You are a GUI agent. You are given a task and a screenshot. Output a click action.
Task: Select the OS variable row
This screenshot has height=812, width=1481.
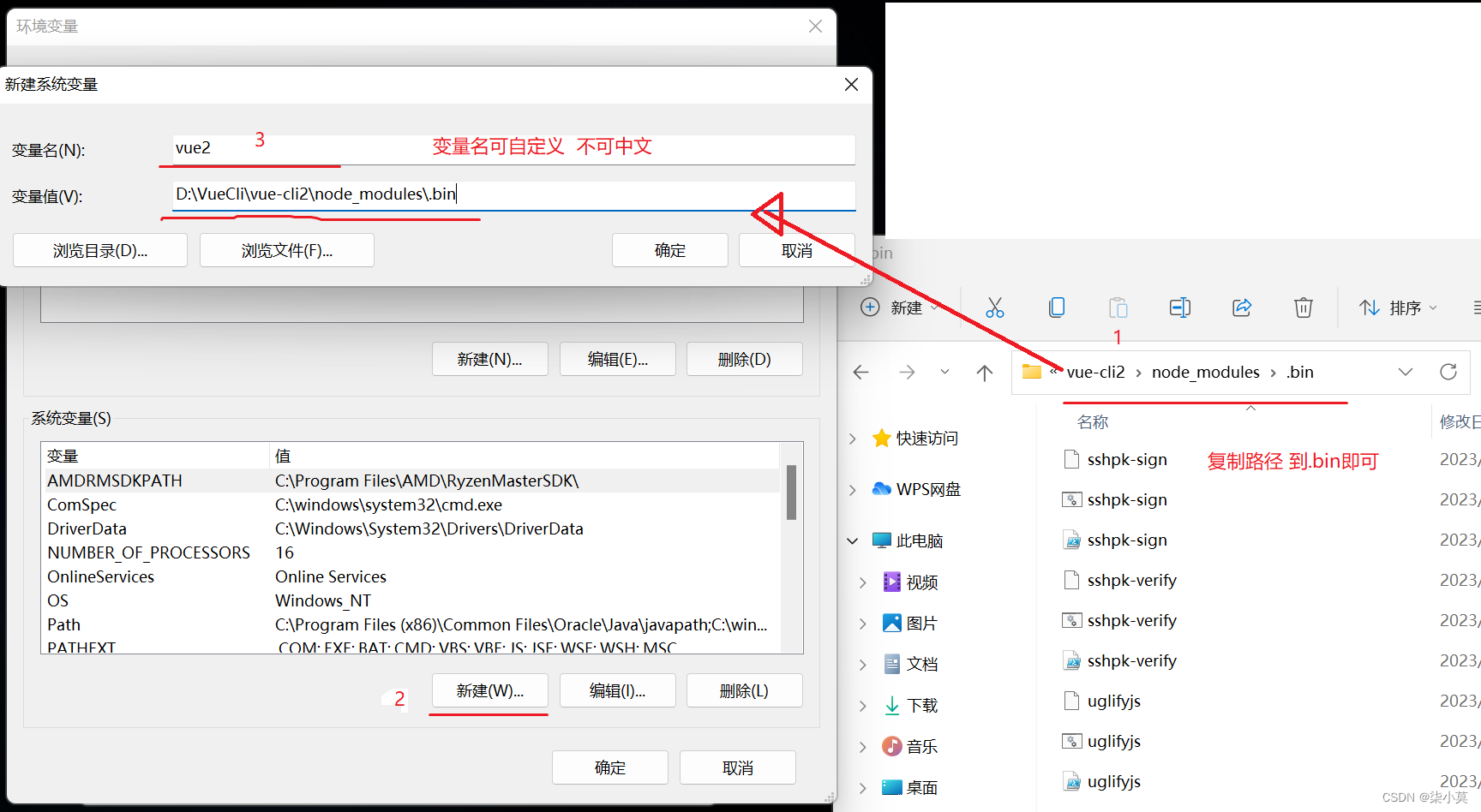411,600
